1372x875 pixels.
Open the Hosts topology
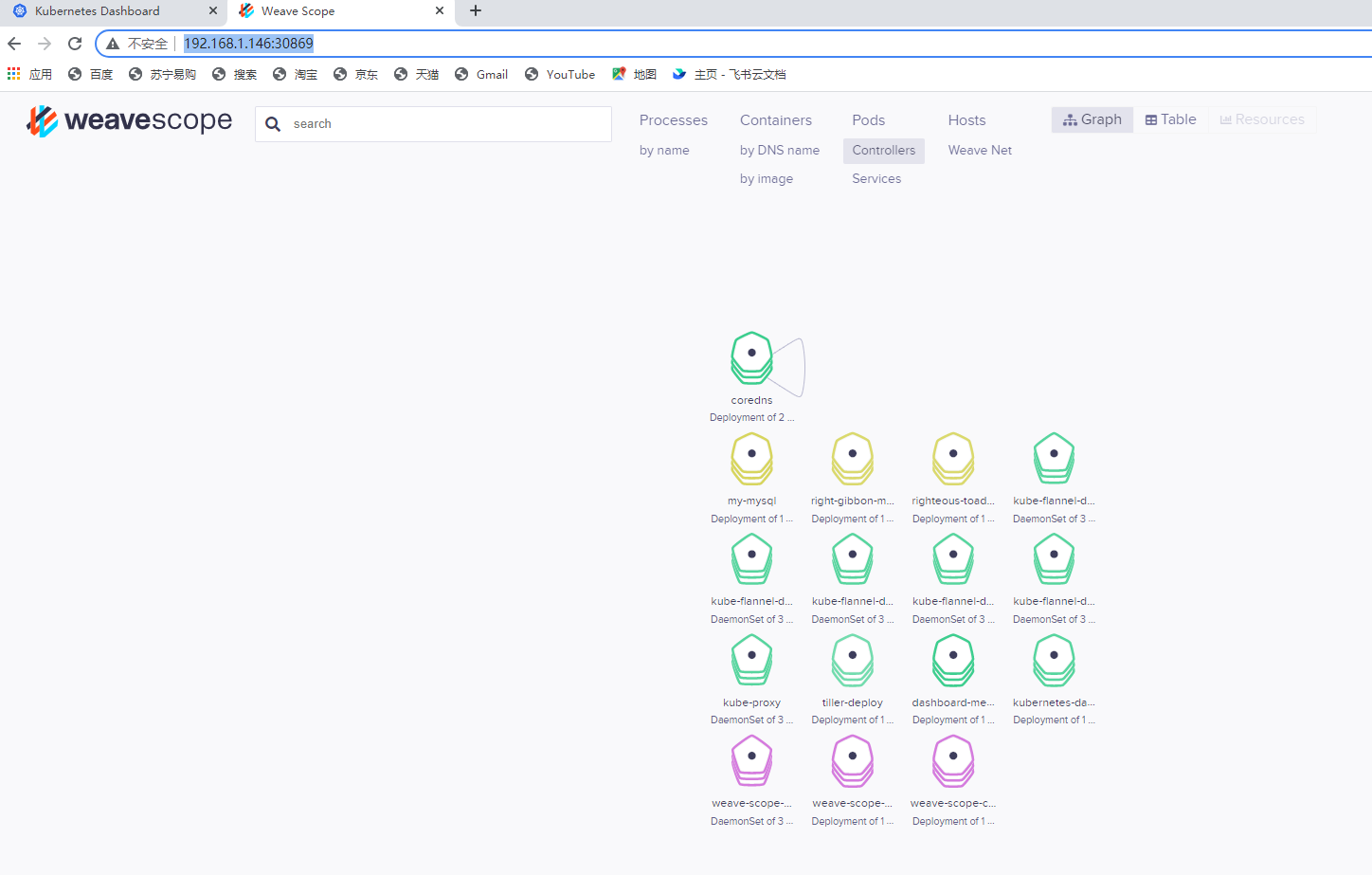(x=967, y=120)
